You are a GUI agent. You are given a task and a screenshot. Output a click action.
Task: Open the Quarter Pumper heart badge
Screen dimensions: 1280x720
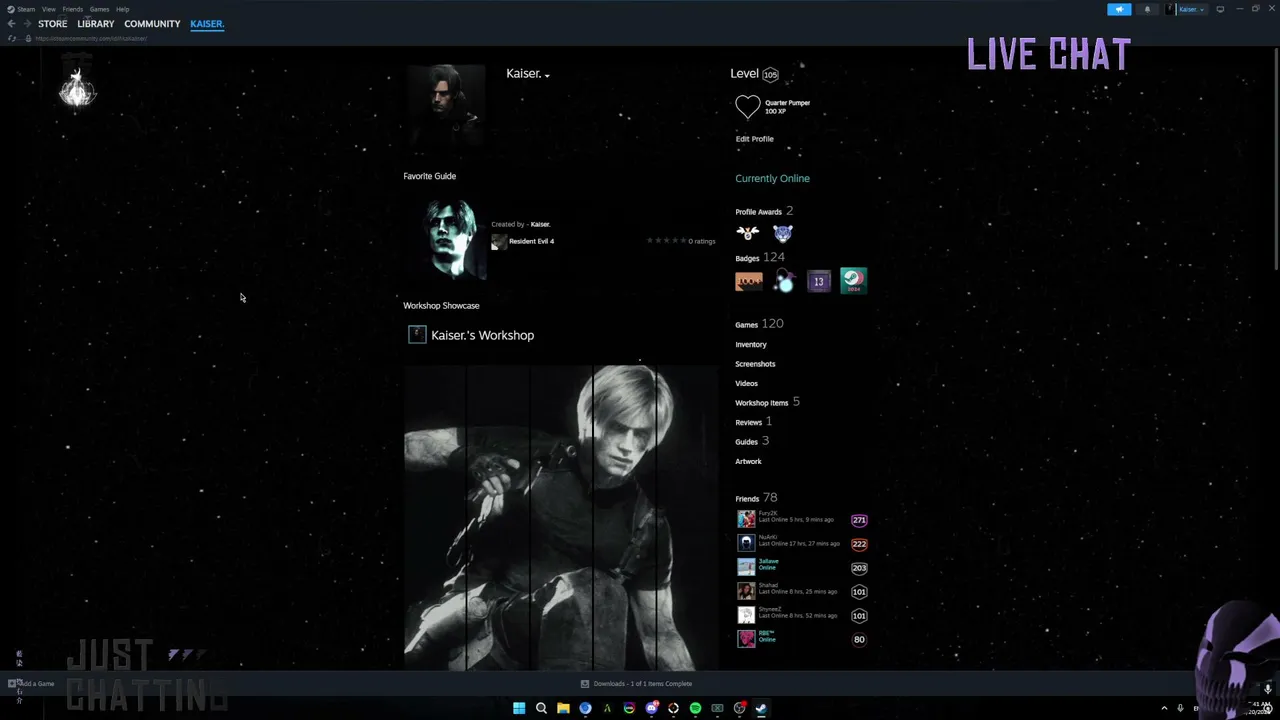tap(748, 107)
